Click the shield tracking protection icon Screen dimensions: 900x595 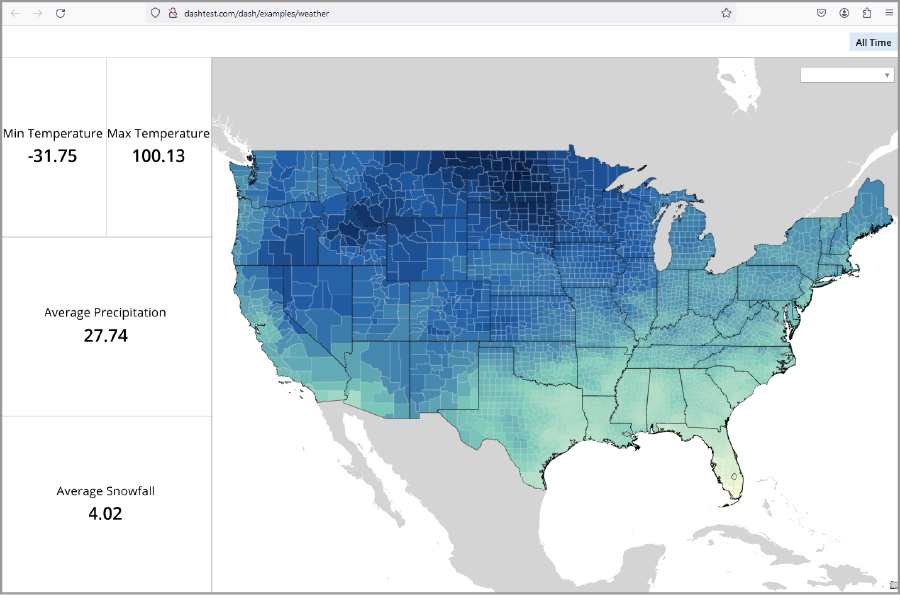pos(155,13)
